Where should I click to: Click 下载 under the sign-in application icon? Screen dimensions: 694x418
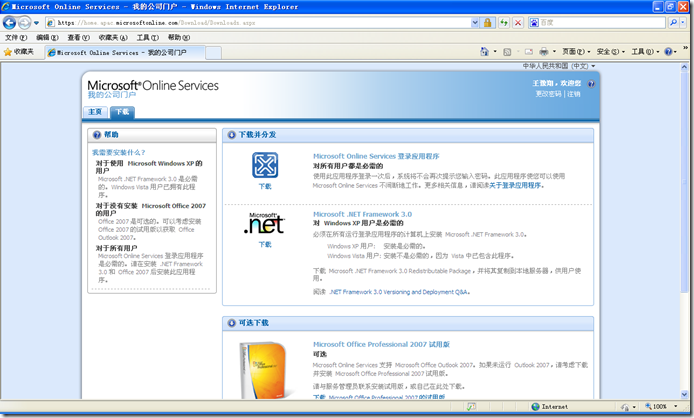point(265,186)
